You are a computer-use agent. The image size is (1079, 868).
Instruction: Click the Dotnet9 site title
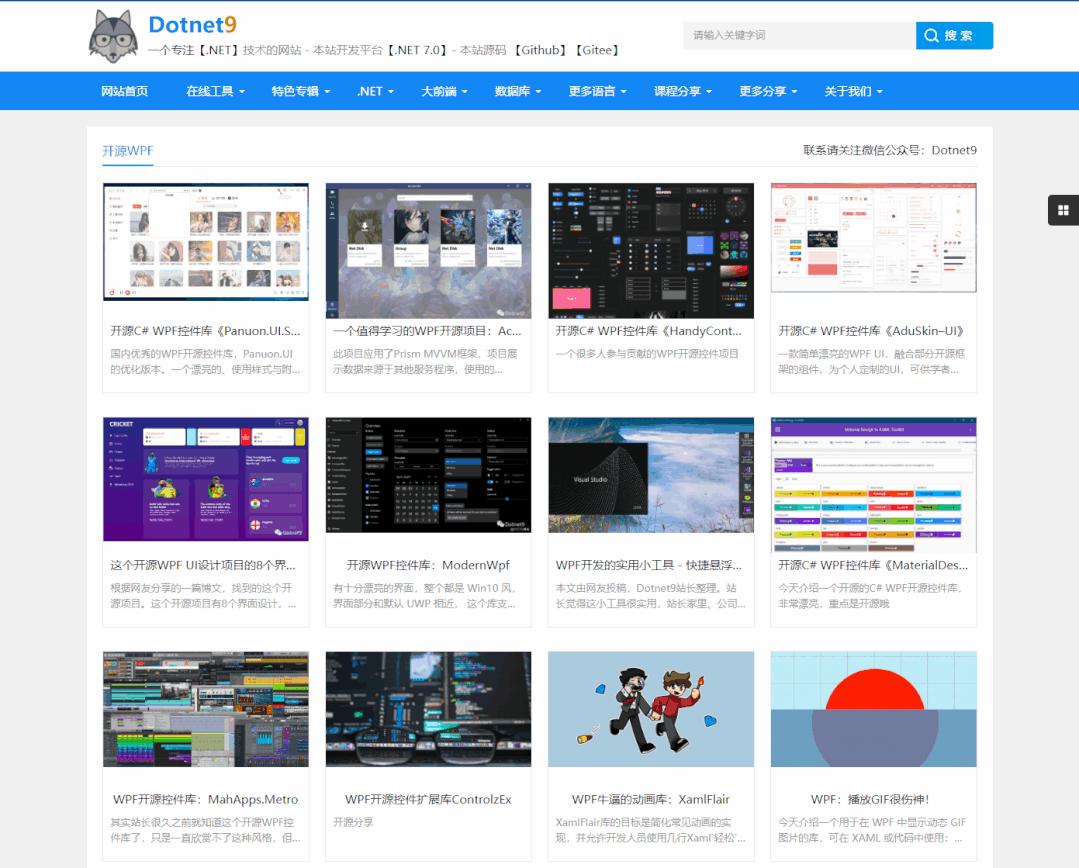tap(193, 25)
